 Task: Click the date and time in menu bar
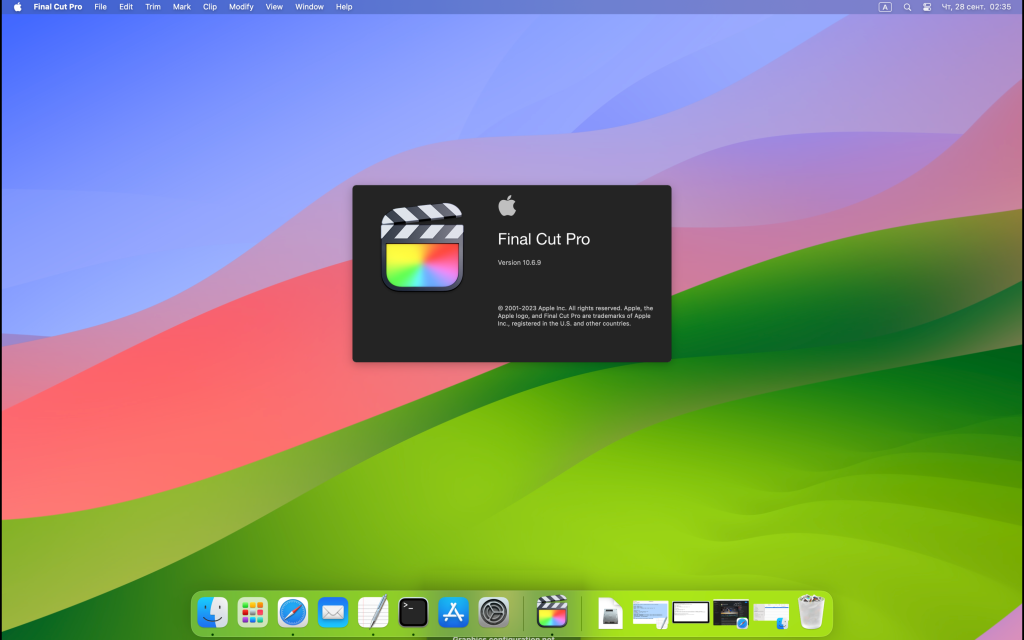pos(976,7)
